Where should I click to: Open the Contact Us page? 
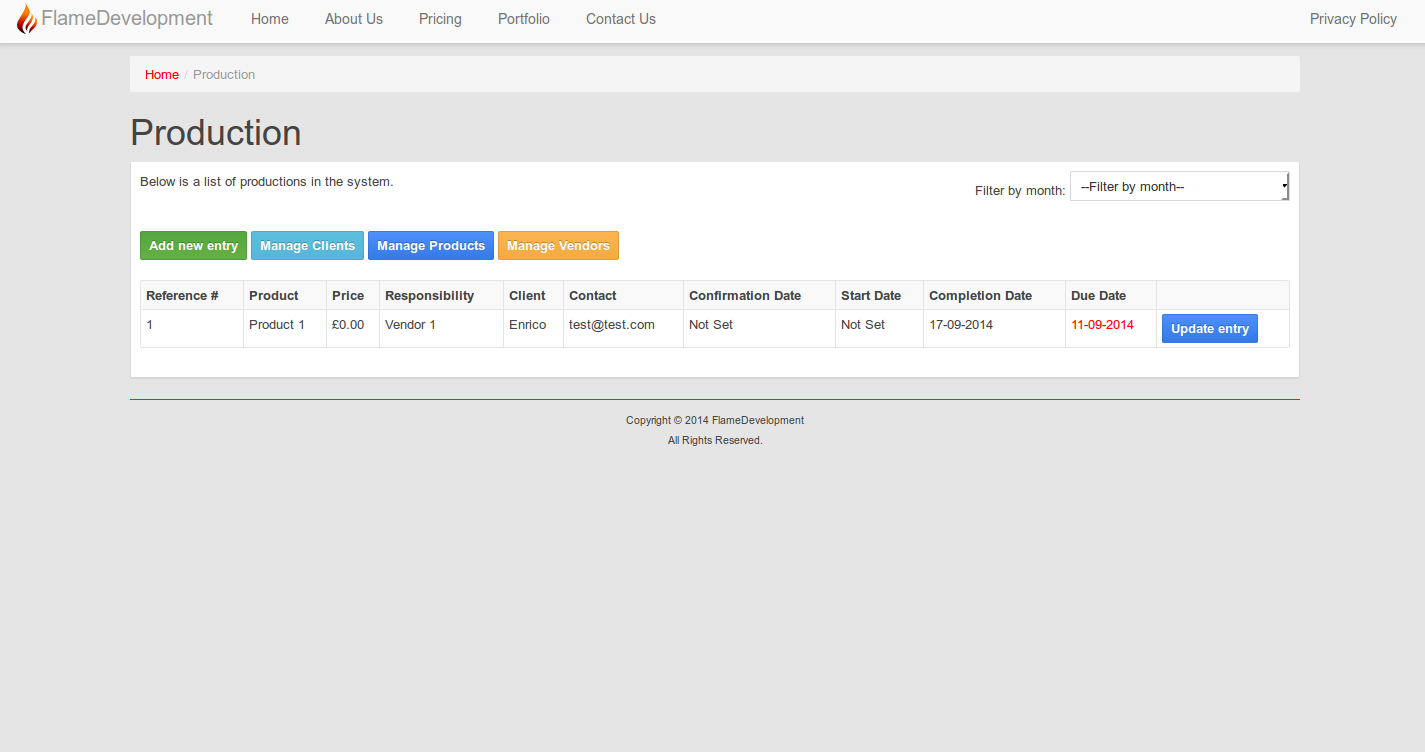[621, 19]
